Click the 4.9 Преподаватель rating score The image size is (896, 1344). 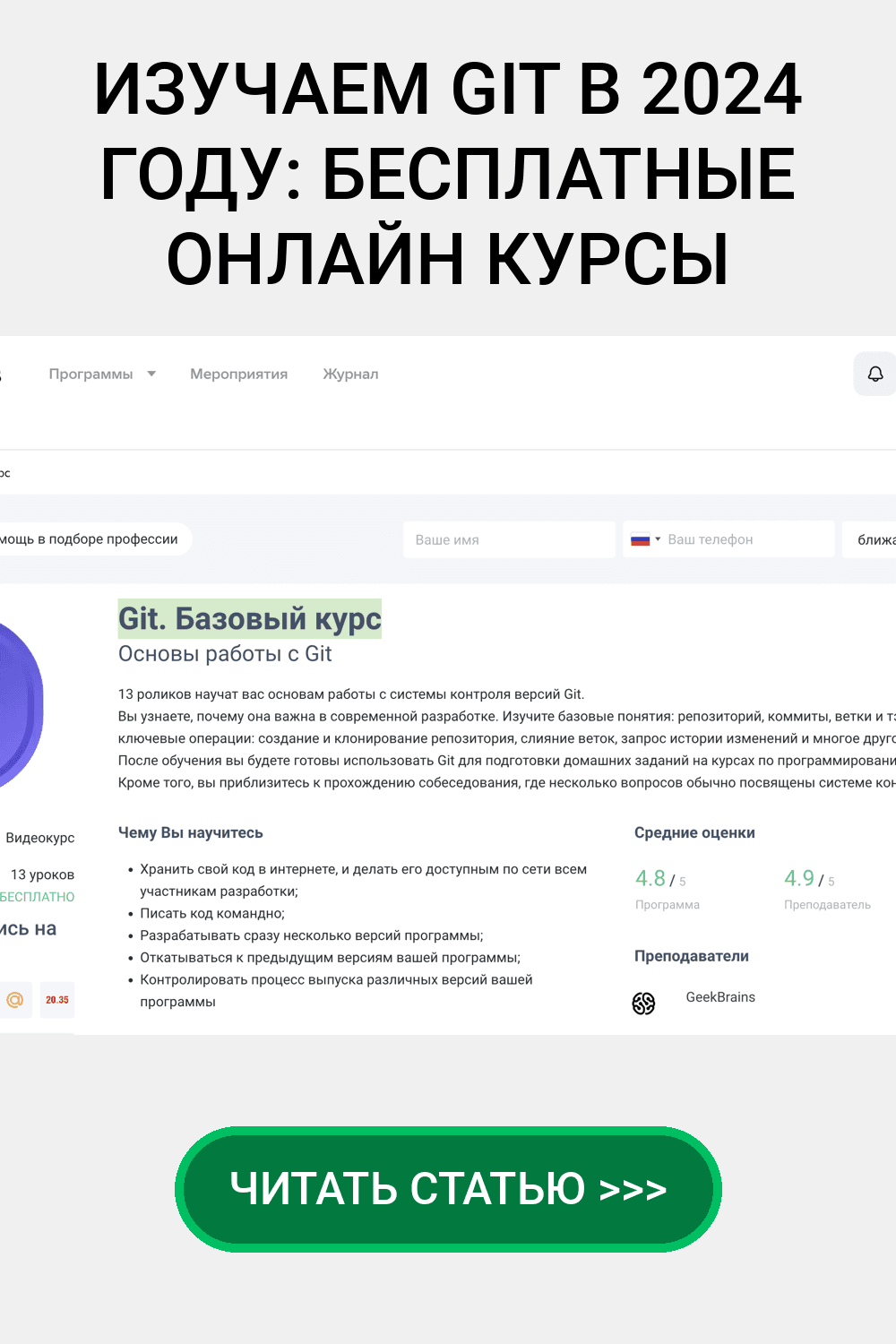pyautogui.click(x=798, y=878)
